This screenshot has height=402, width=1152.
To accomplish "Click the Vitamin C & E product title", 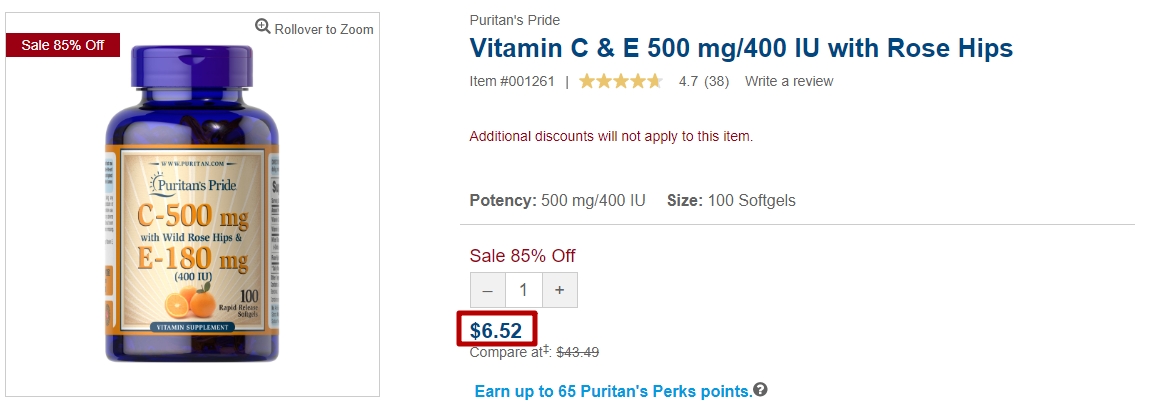I will [741, 49].
